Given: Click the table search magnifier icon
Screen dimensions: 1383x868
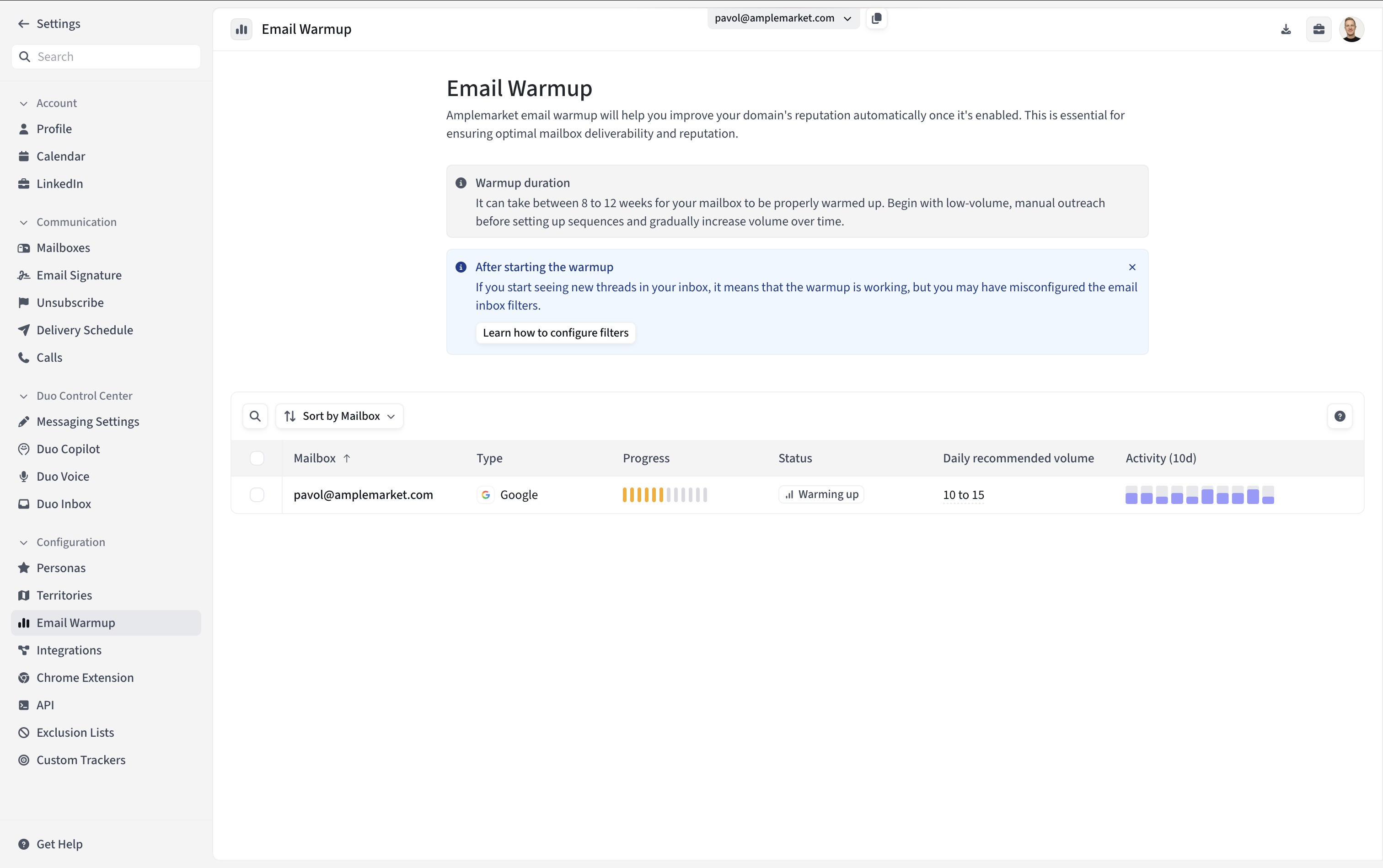Looking at the screenshot, I should tap(256, 416).
